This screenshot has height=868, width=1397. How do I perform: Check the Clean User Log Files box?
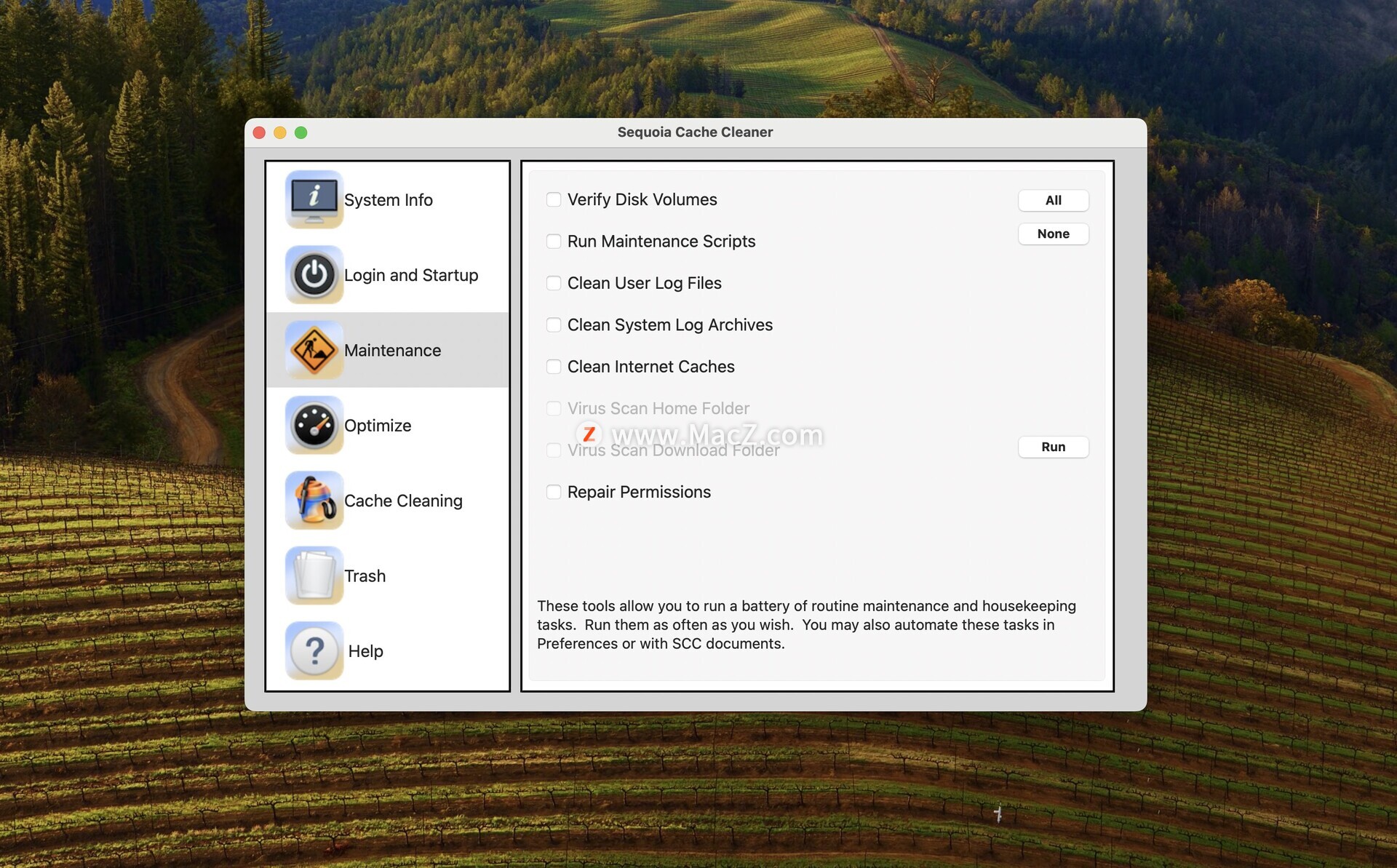(554, 283)
